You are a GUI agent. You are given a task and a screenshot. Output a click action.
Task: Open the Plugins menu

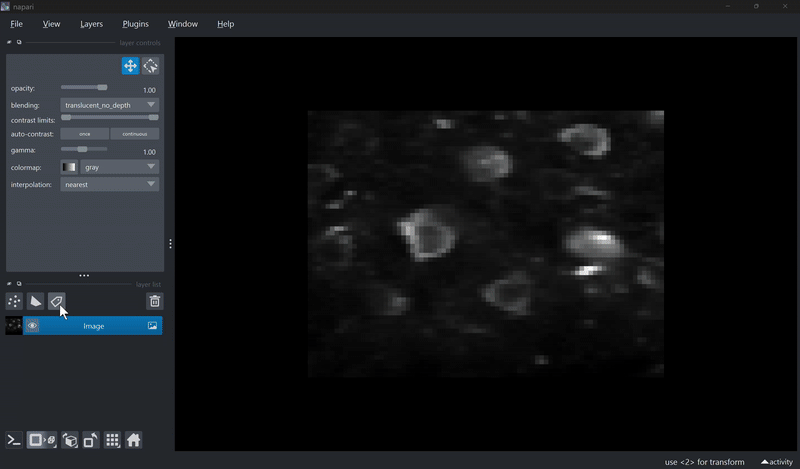click(135, 24)
